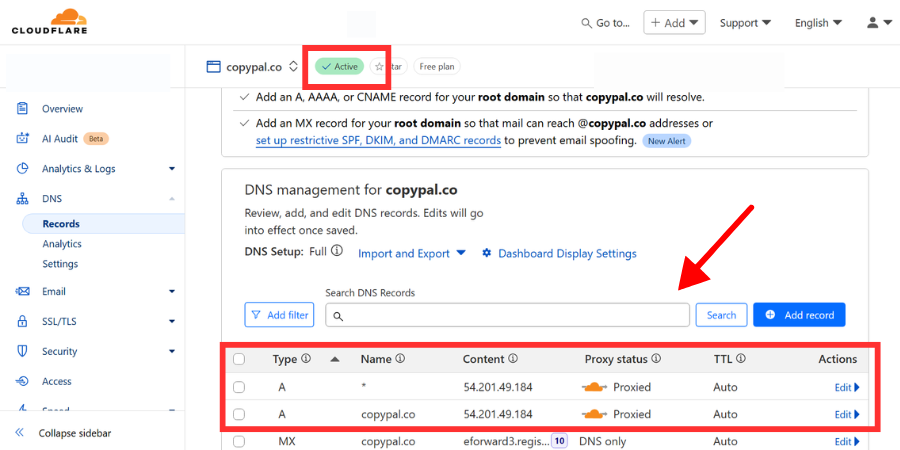The height and width of the screenshot is (450, 900).
Task: Click the Active status badge
Action: tap(340, 67)
